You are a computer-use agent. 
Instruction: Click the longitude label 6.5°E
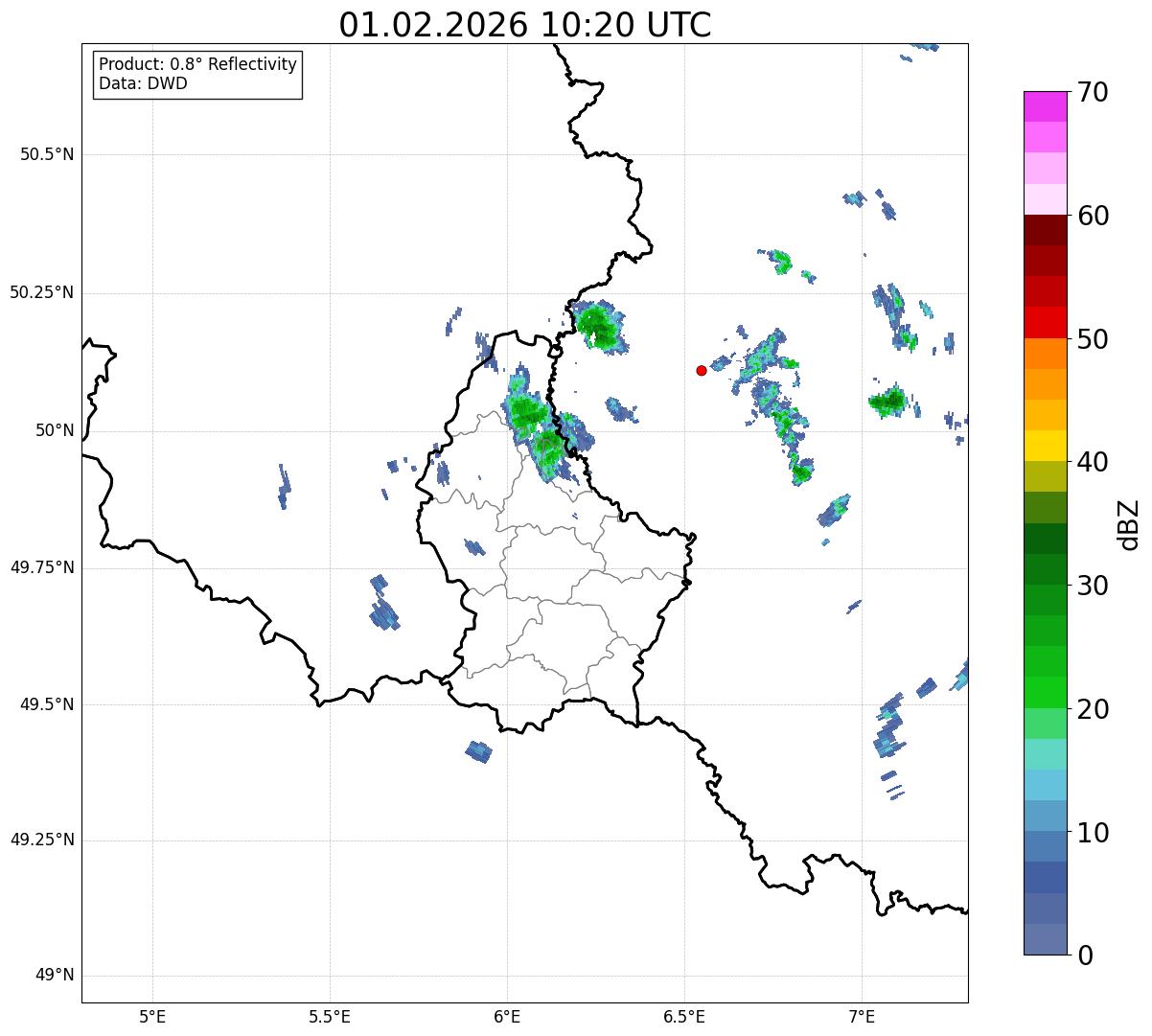point(684,1016)
